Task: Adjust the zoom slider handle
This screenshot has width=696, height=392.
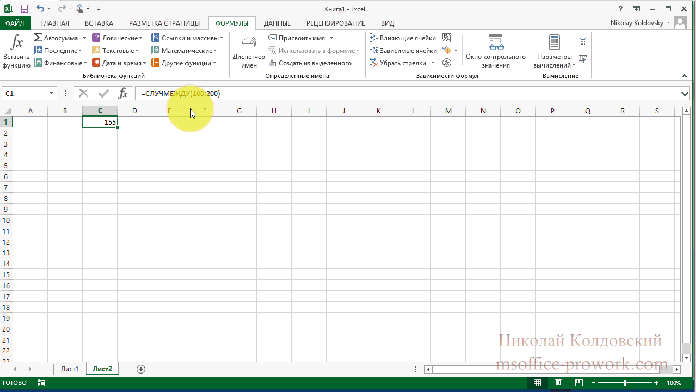Action: pyautogui.click(x=625, y=382)
